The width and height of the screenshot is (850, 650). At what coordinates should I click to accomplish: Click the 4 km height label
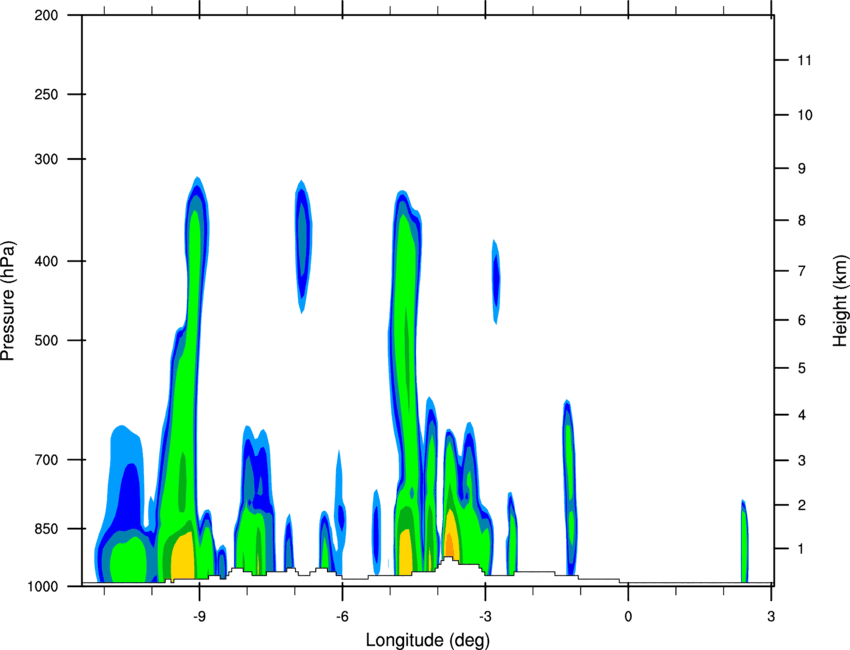(802, 415)
